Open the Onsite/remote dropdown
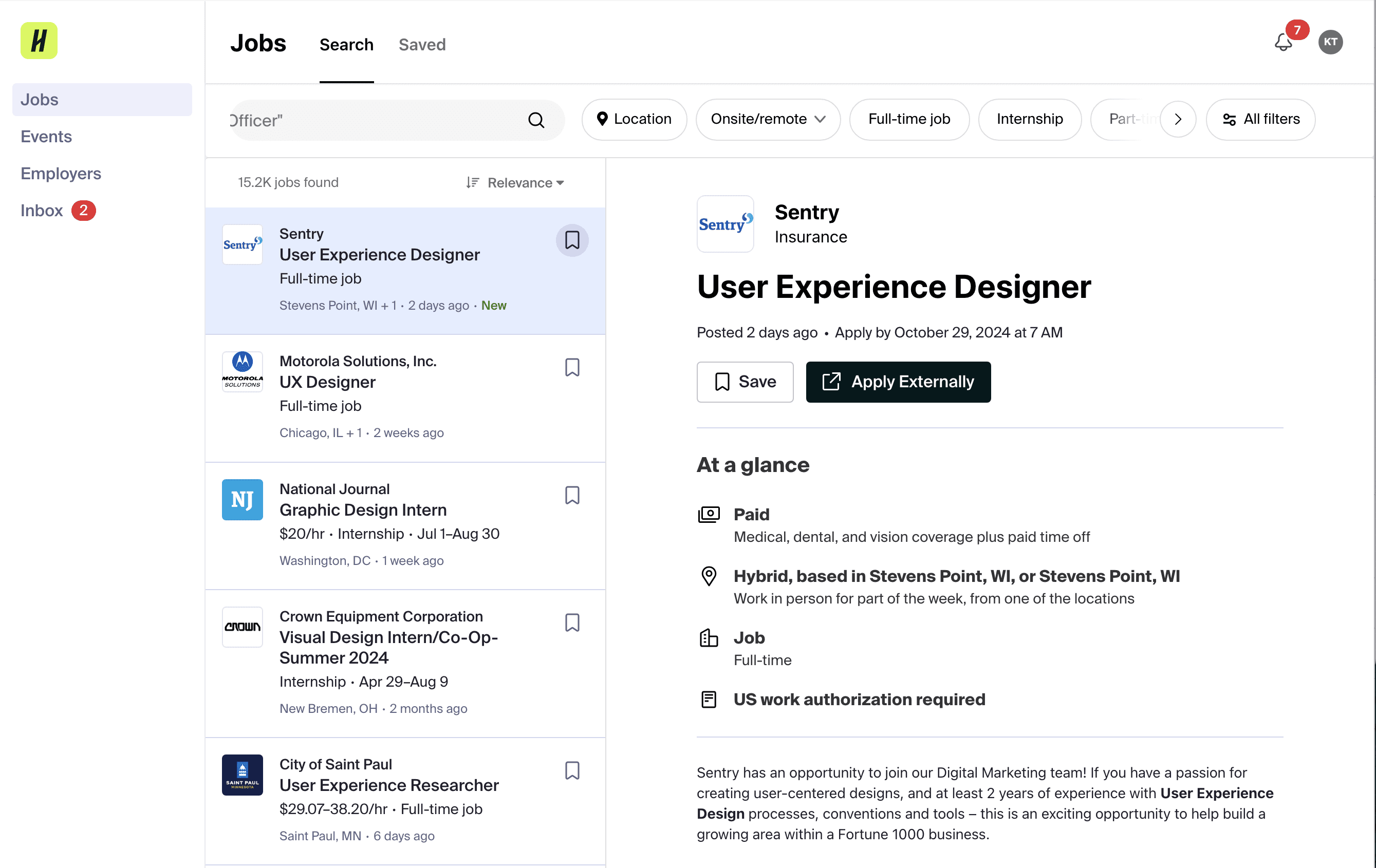 pyautogui.click(x=768, y=119)
